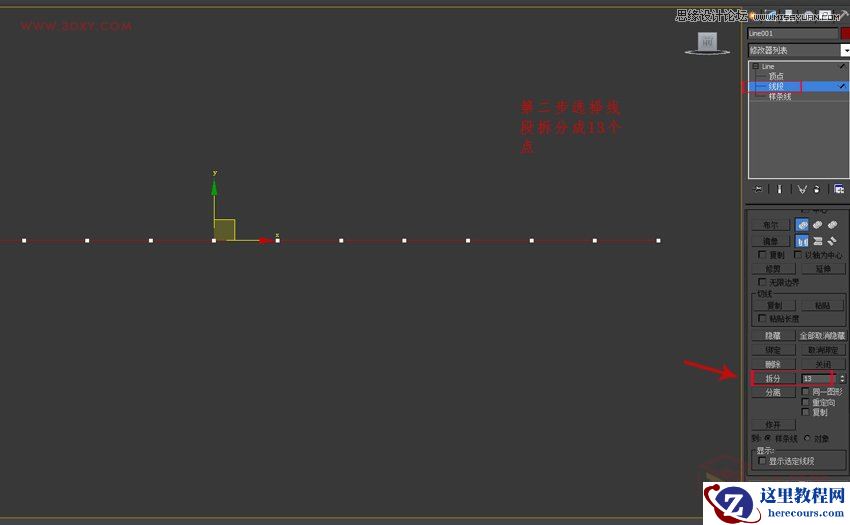Image resolution: width=850 pixels, height=525 pixels.
Task: Enable the 无限边界 checkbox
Action: (x=762, y=282)
